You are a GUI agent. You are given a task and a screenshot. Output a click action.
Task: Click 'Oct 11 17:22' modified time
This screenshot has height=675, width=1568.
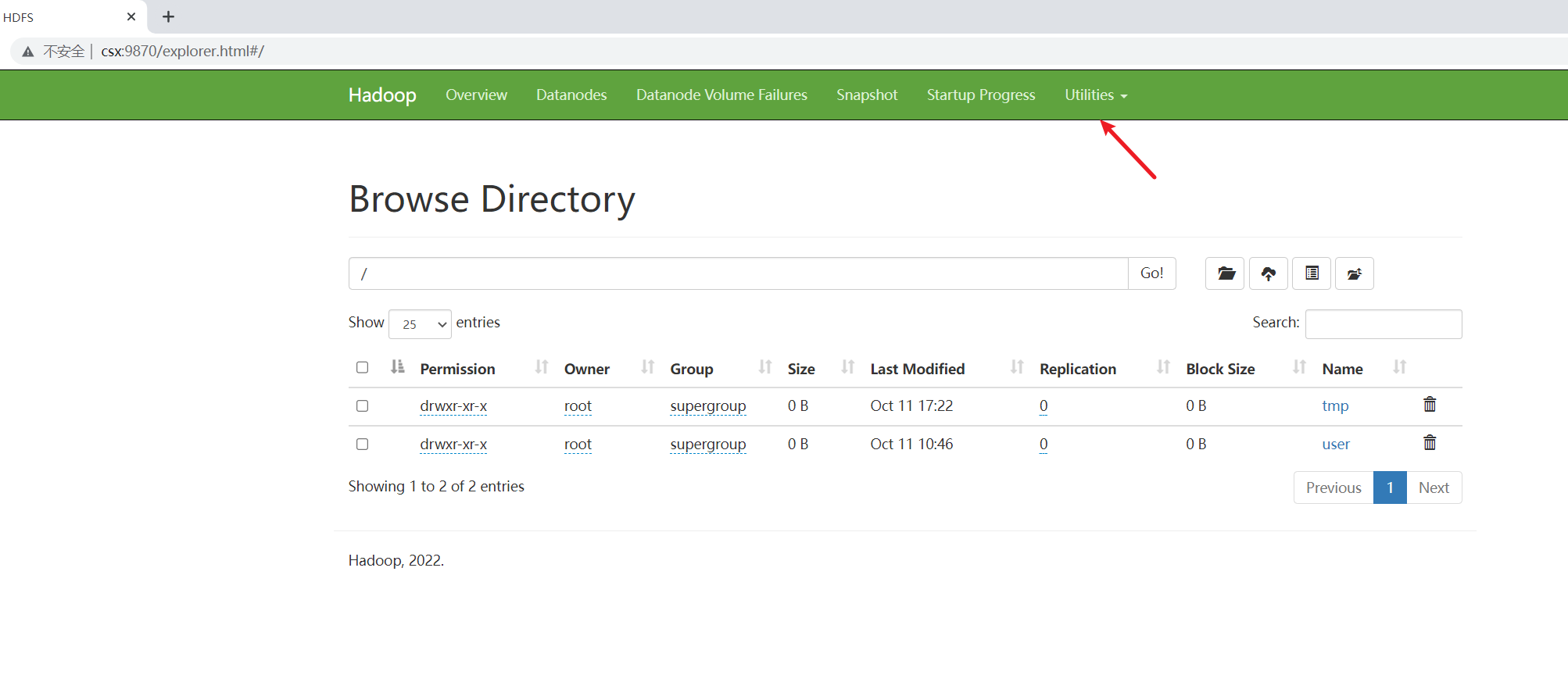click(x=911, y=405)
